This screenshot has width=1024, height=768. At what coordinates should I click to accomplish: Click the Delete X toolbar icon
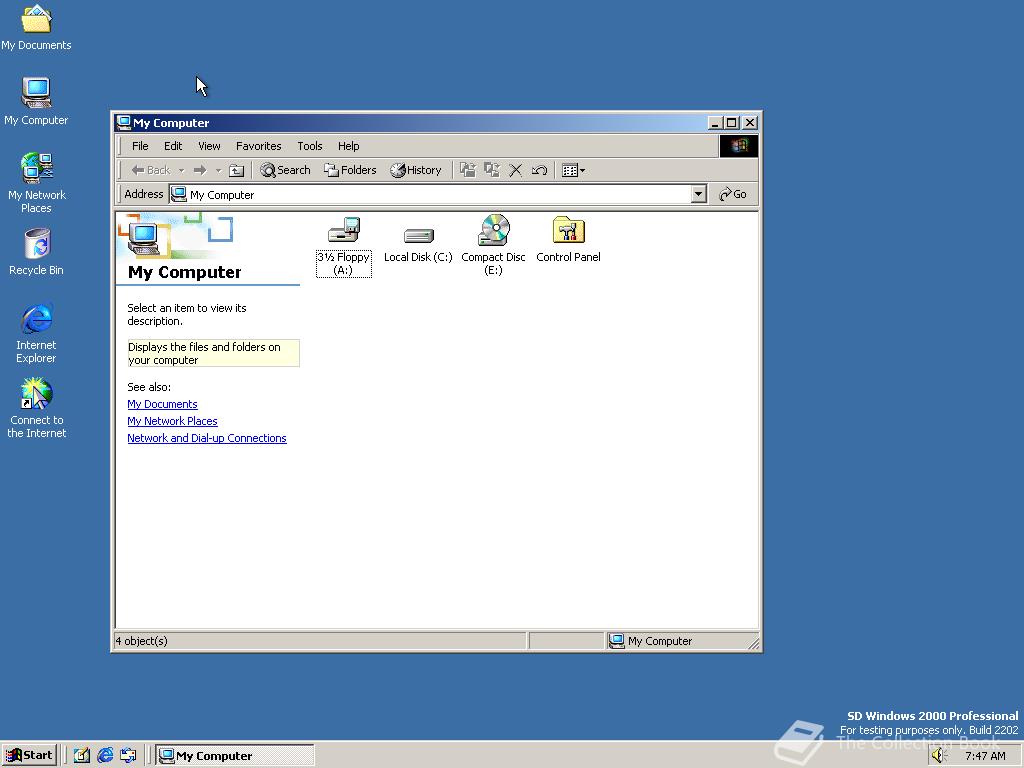tap(515, 170)
